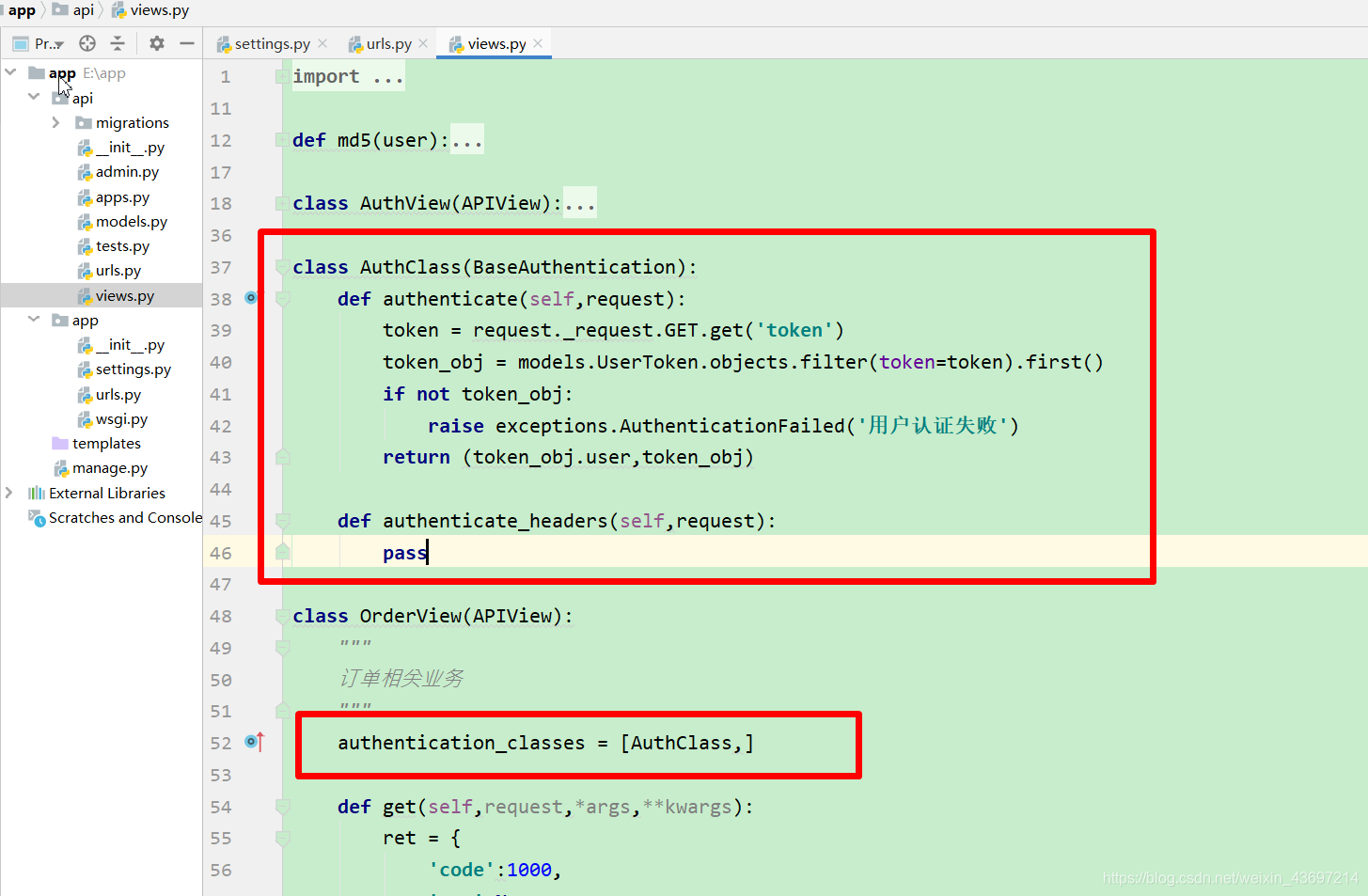
Task: Select the templates folder
Action: point(106,444)
